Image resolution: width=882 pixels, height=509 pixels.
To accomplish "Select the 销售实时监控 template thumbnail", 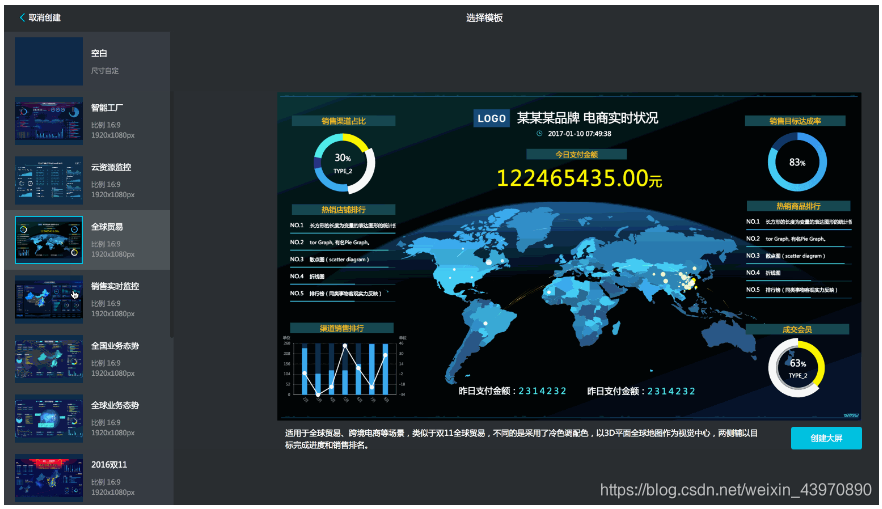I will (x=49, y=300).
